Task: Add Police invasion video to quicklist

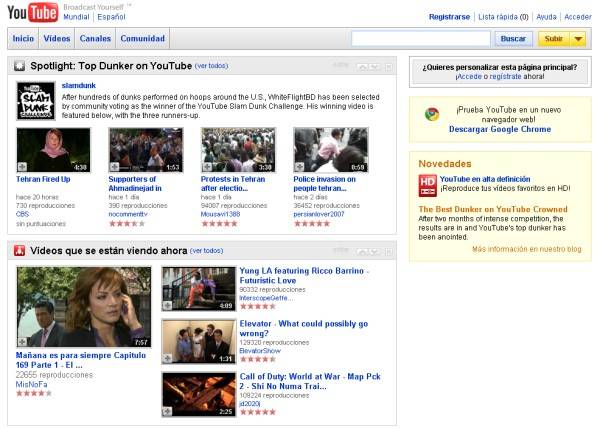Action: pos(300,167)
